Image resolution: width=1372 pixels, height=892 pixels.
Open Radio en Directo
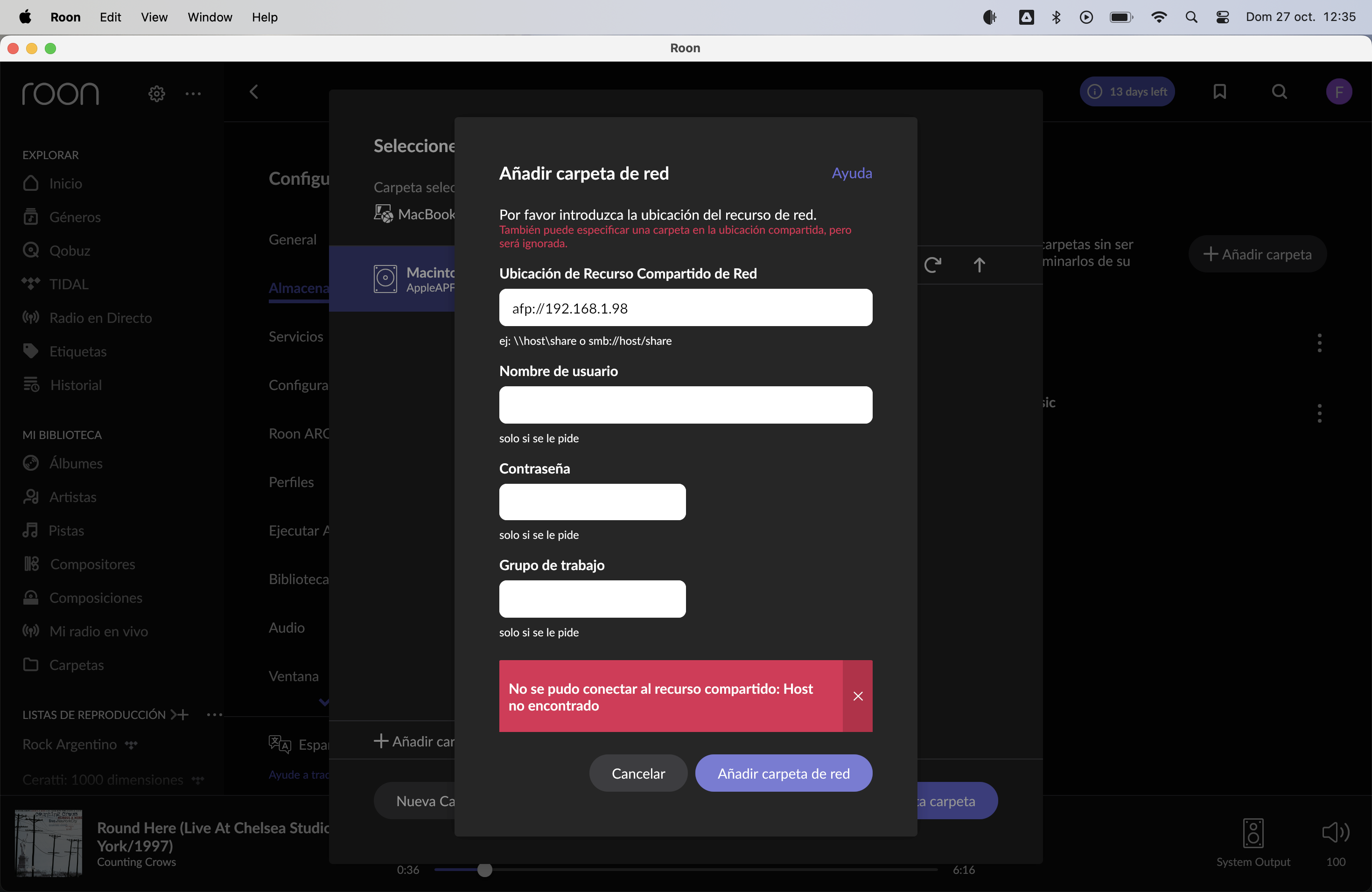point(87,318)
